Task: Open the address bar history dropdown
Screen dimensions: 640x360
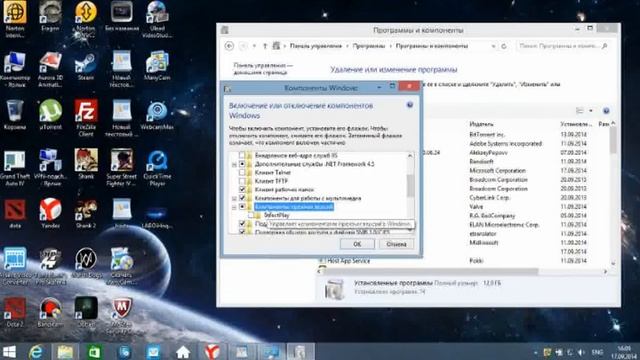Action: (493, 46)
